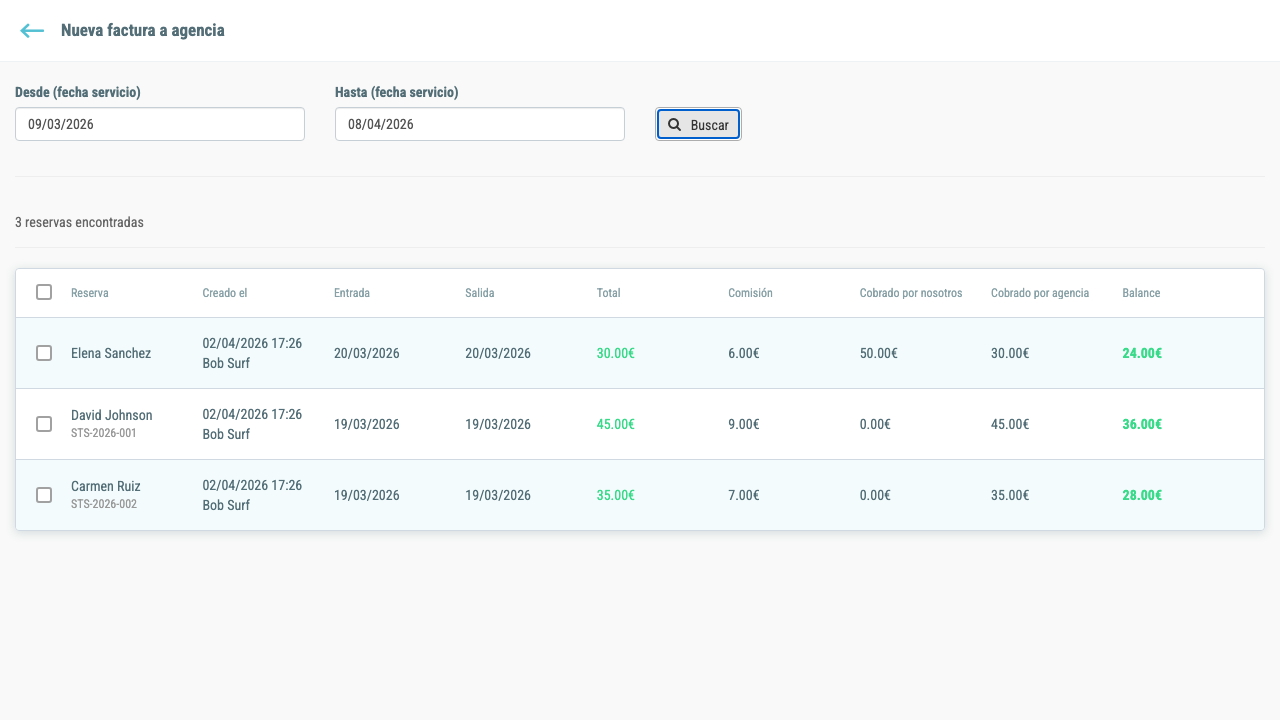Screen dimensions: 1280x720
Task: Click the Nueva factura a agencia title
Action: (143, 31)
